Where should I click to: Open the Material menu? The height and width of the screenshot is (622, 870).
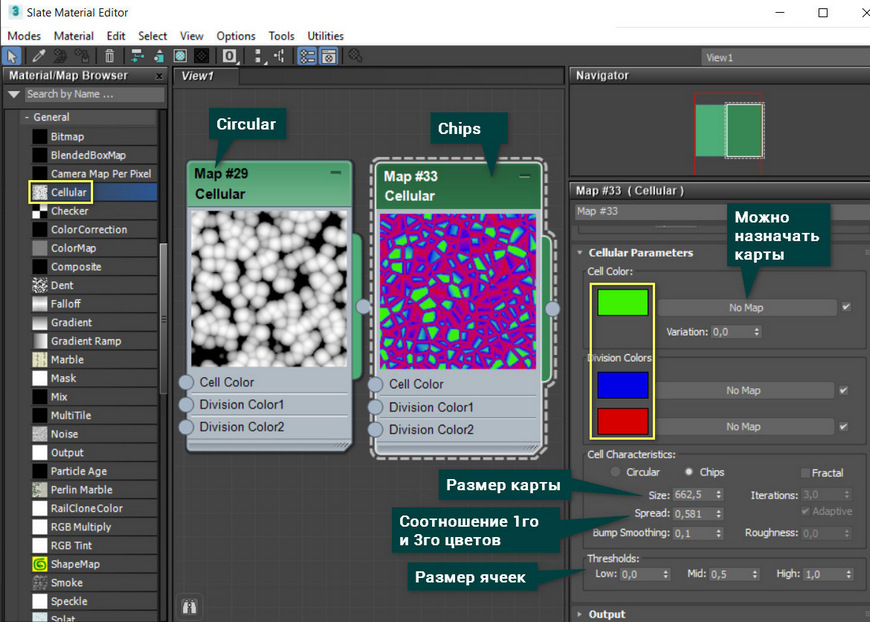[73, 36]
